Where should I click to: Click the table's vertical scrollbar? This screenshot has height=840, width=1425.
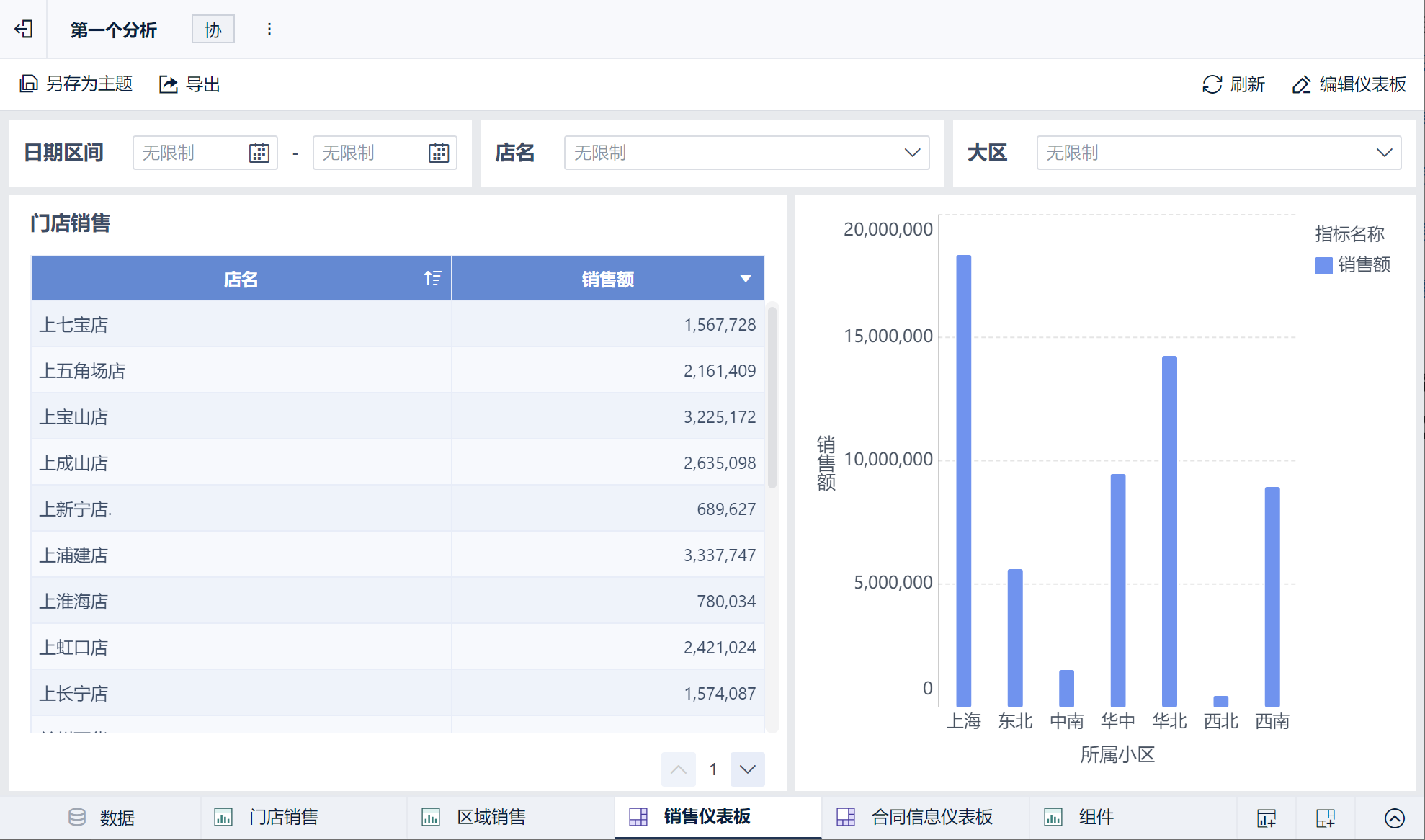click(x=772, y=396)
